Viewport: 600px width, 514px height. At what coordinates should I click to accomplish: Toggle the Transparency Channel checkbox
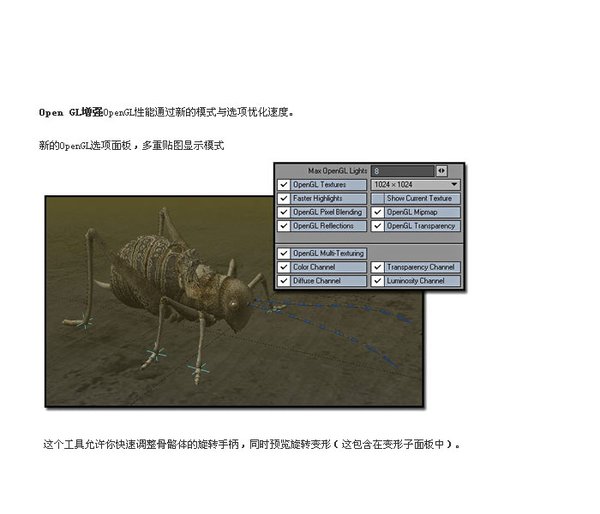[378, 267]
